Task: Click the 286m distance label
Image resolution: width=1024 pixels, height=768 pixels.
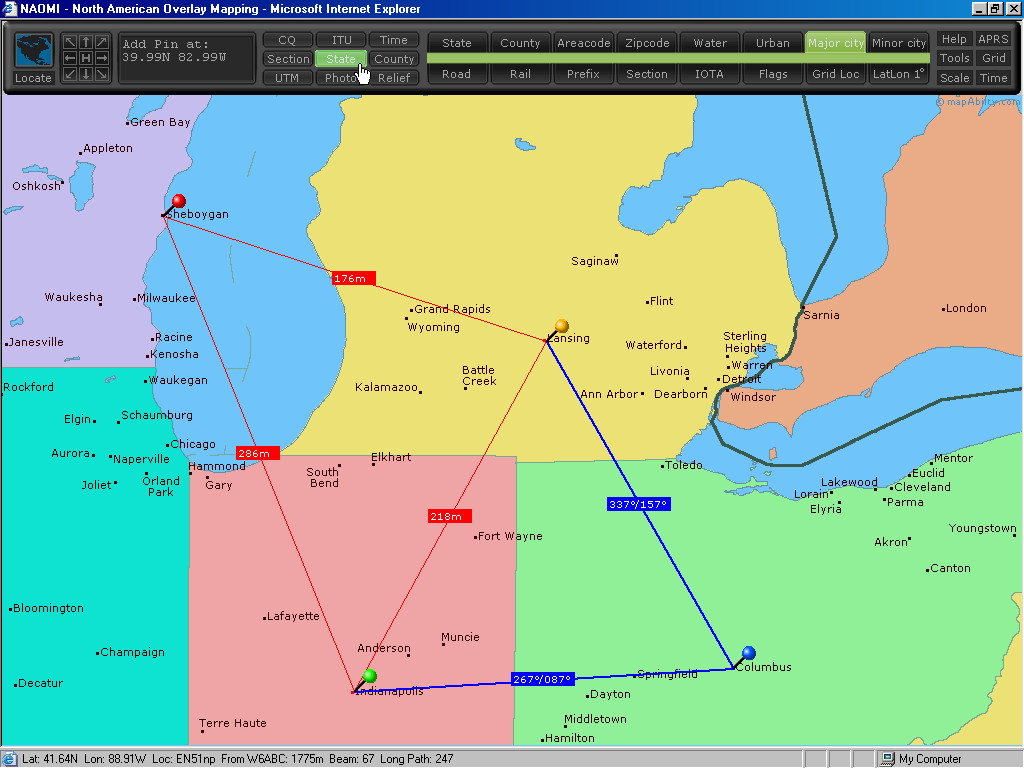Action: pyautogui.click(x=257, y=453)
